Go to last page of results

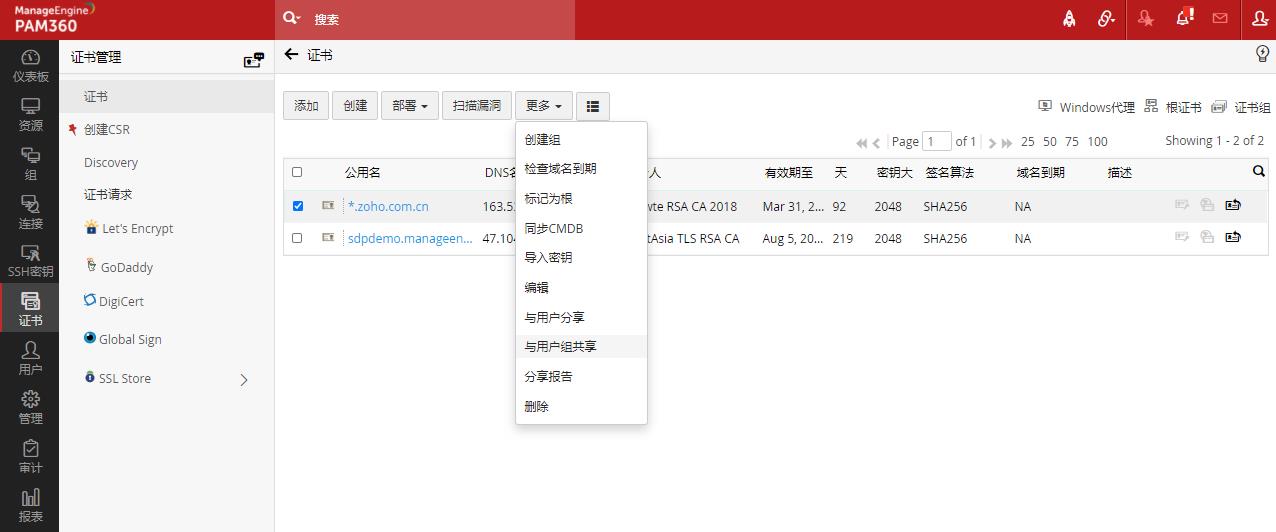pyautogui.click(x=1007, y=143)
